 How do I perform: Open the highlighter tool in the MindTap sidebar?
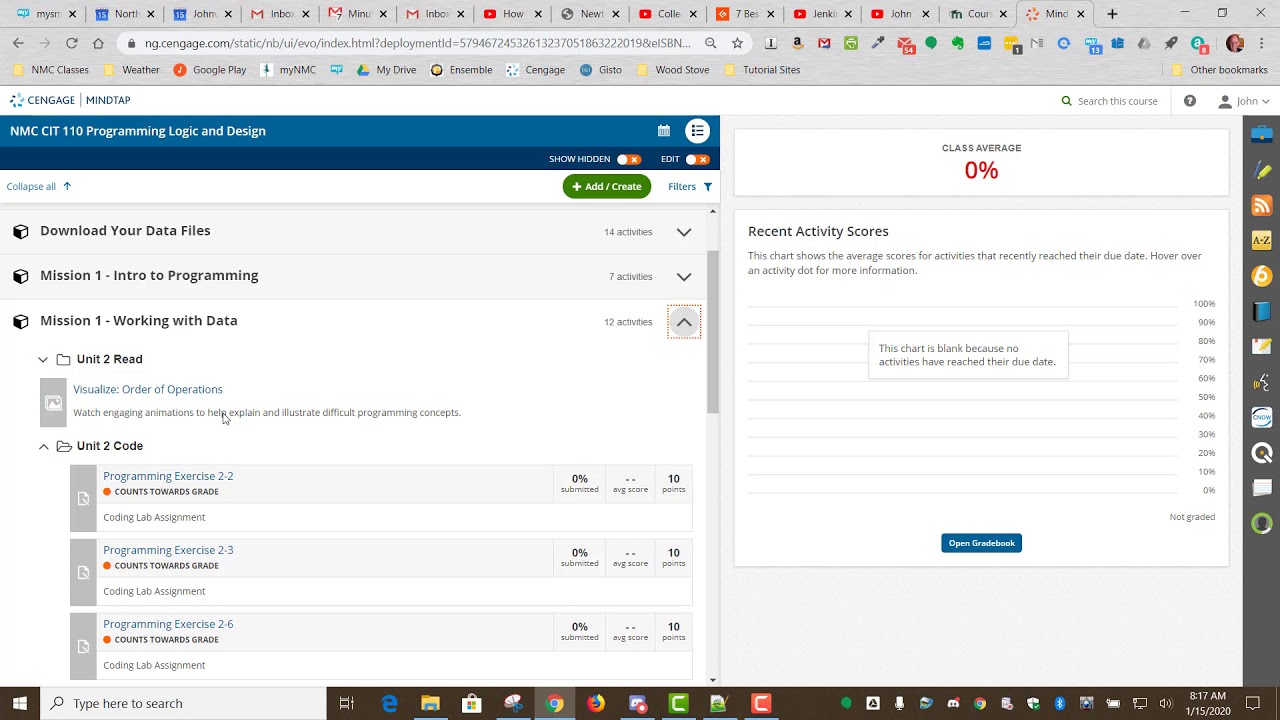coord(1262,171)
